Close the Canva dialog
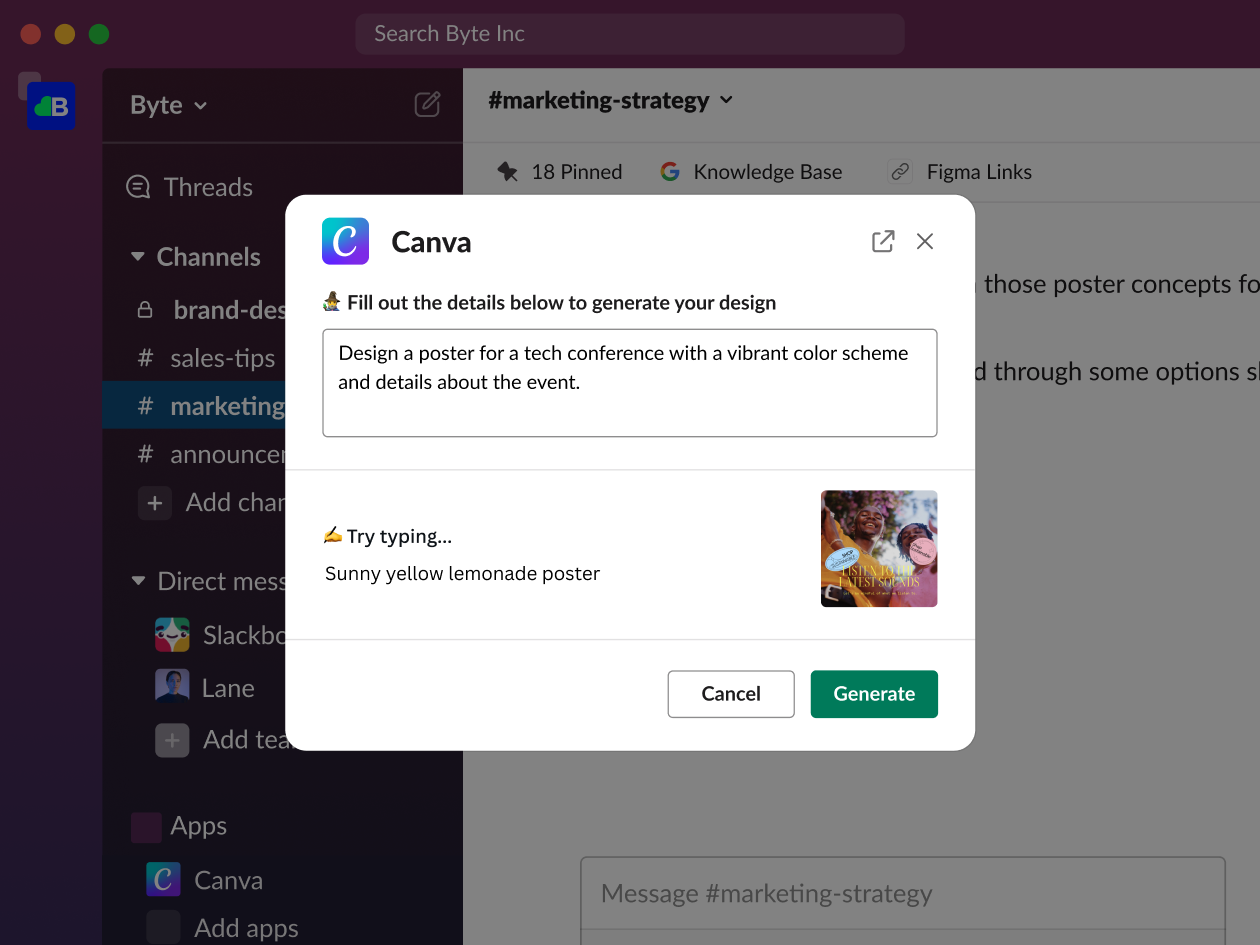The image size is (1260, 945). click(x=925, y=241)
